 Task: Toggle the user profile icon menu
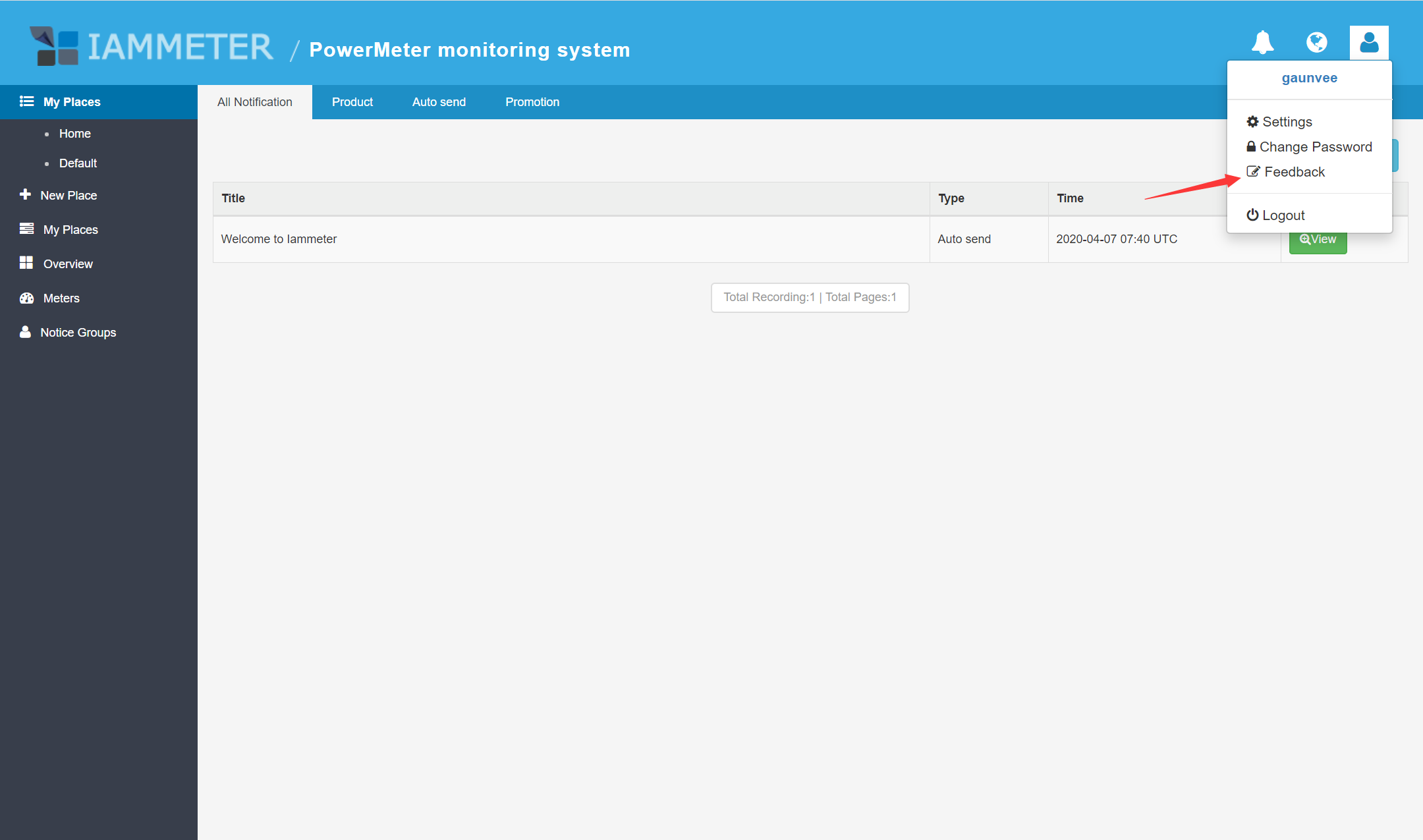[1369, 43]
